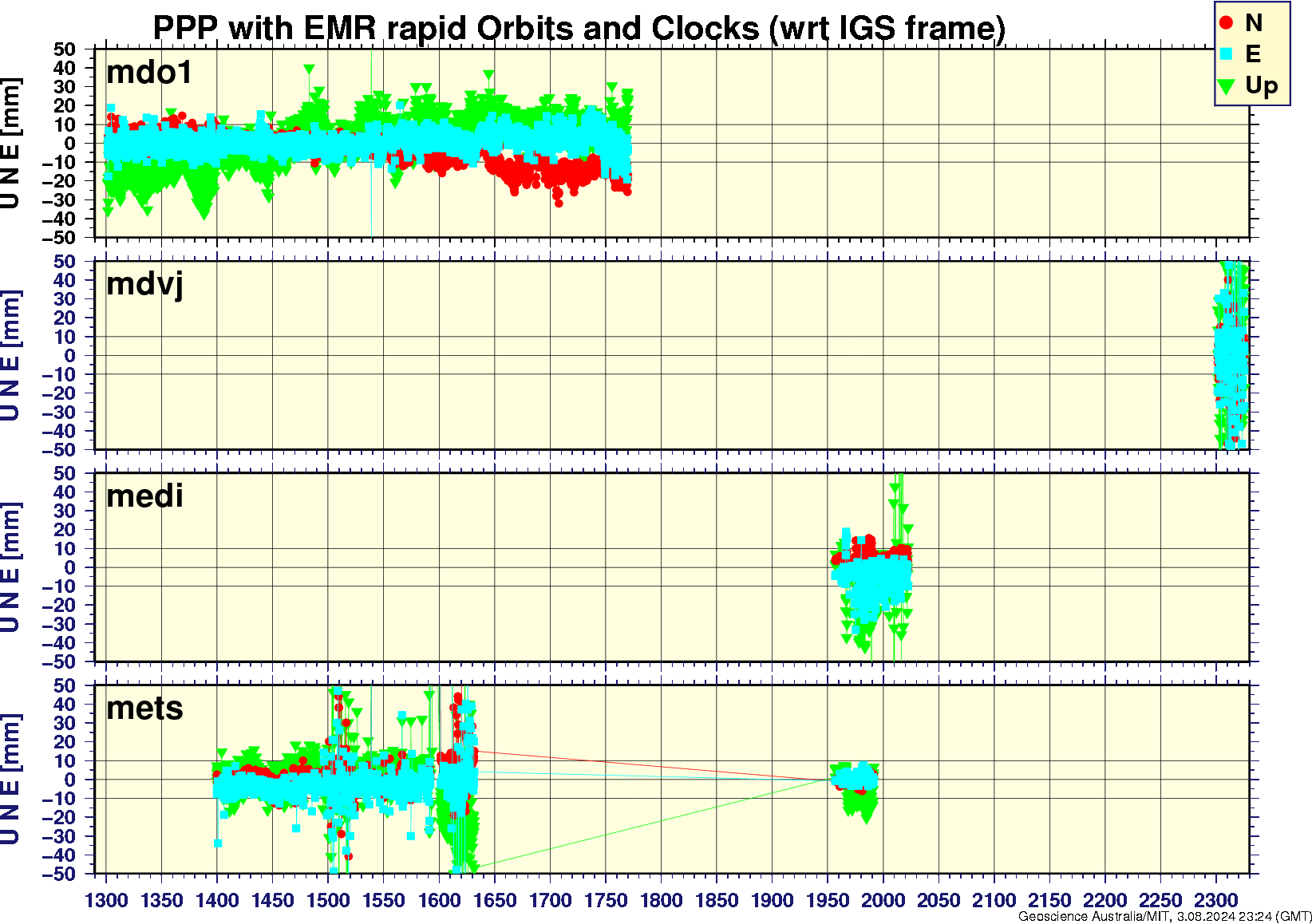The width and height of the screenshot is (1312, 924).
Task: Click the red N legend marker
Action: (1227, 23)
